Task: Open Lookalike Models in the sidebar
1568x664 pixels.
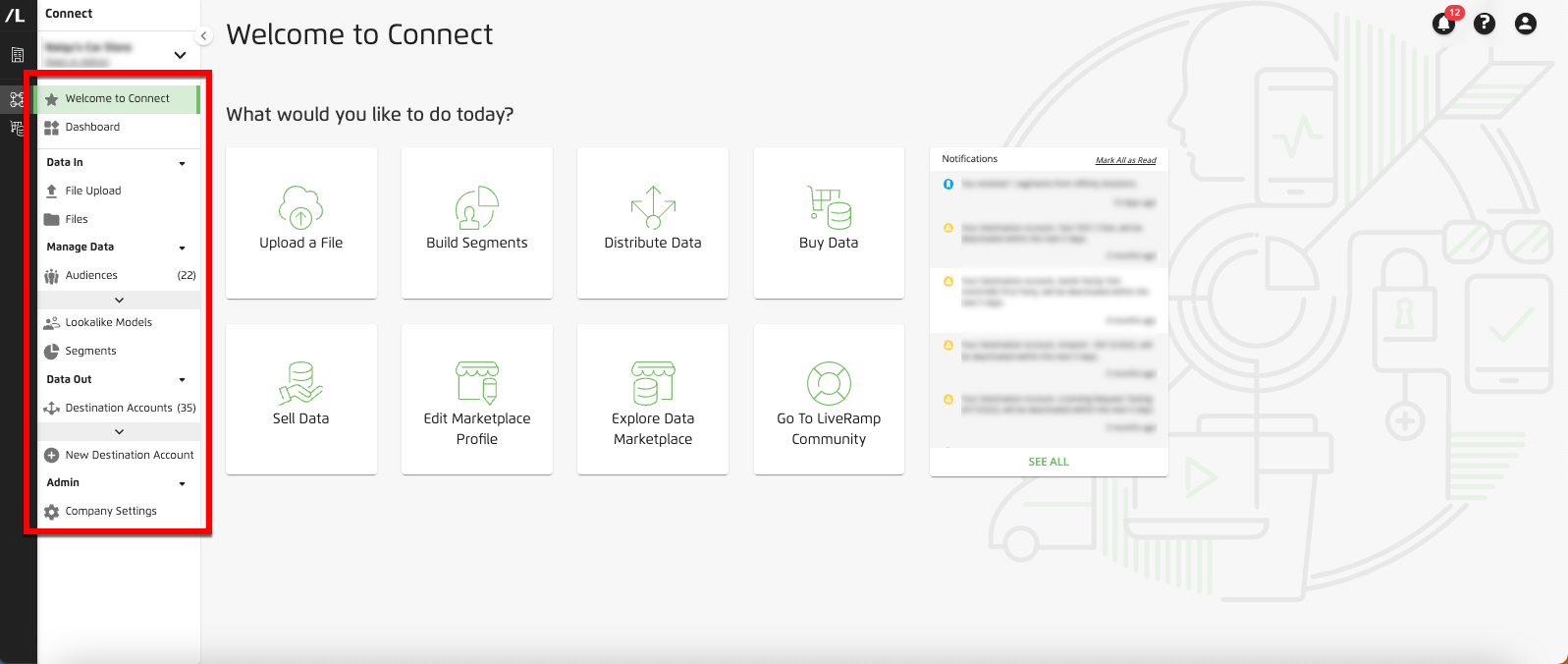Action: tap(118, 323)
